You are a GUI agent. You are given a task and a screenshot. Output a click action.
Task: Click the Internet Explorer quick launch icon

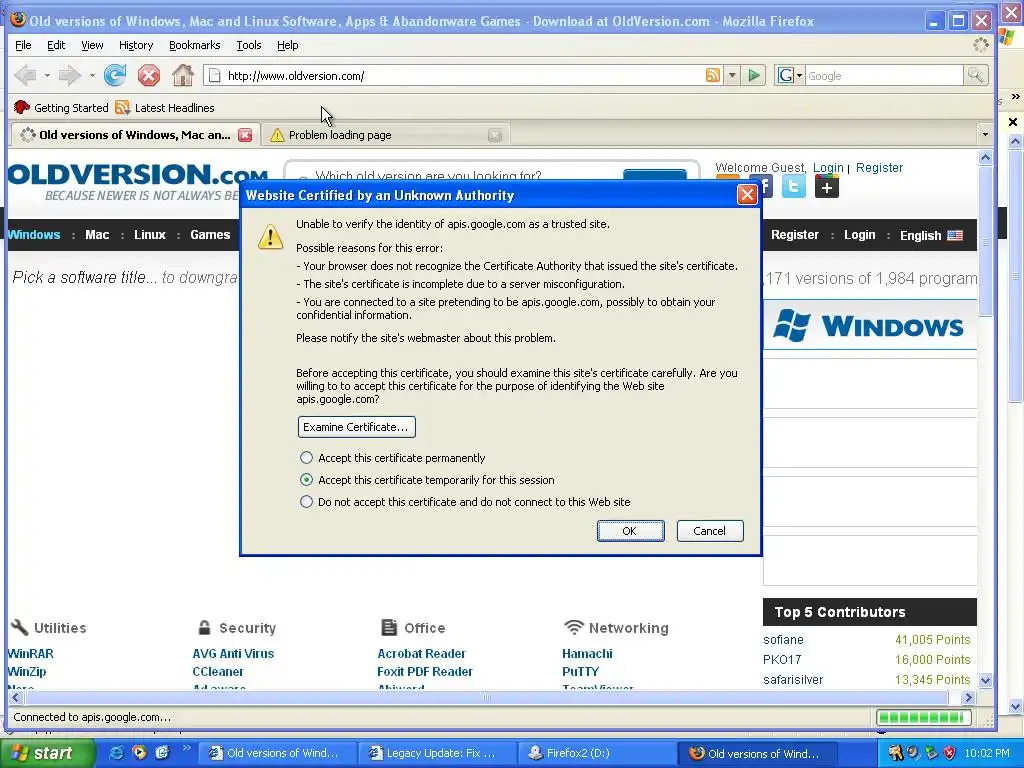click(116, 753)
